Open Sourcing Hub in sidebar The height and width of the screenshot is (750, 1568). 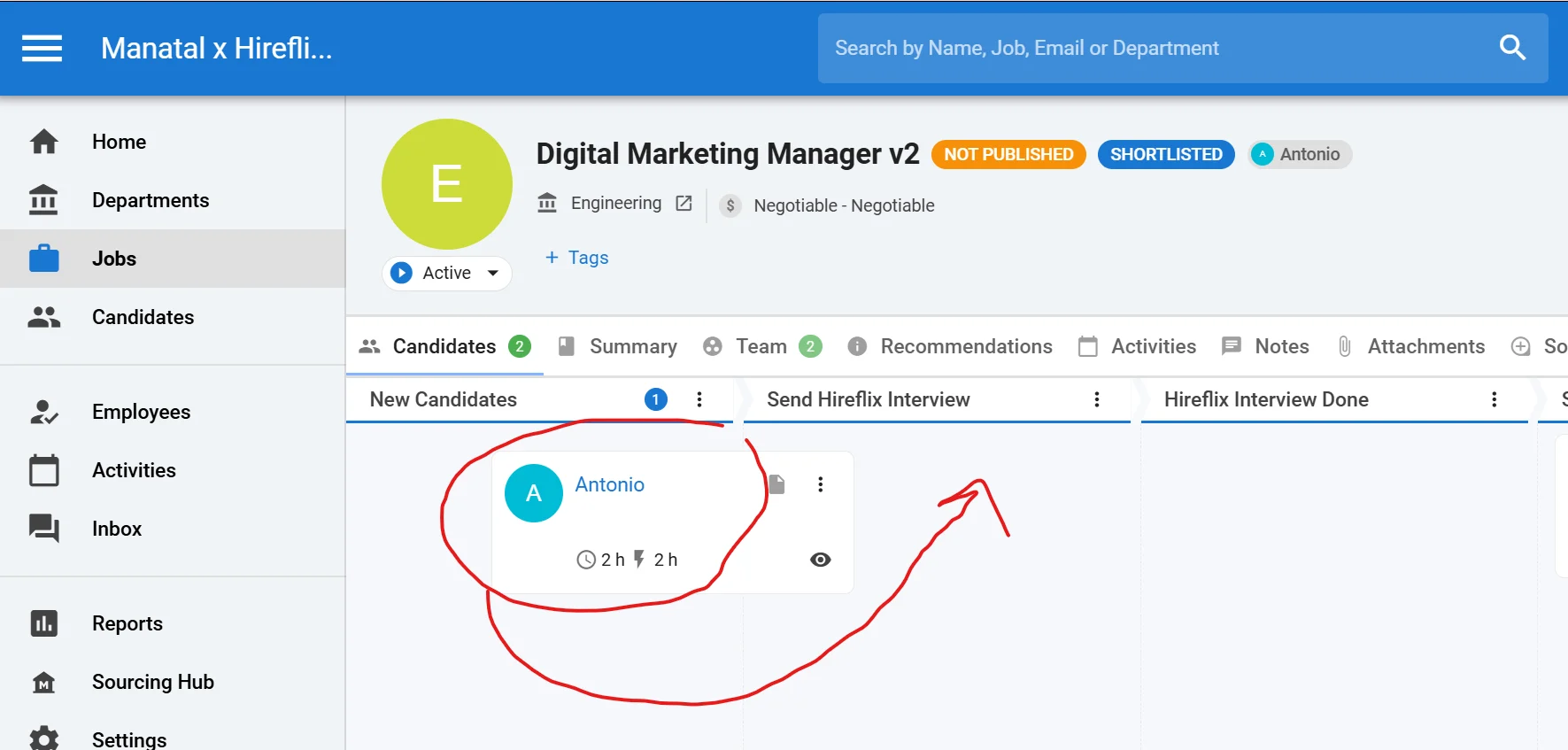pyautogui.click(x=173, y=682)
